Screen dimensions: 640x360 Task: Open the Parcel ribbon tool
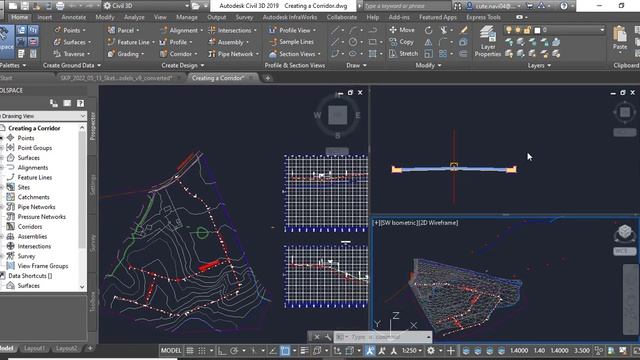pyautogui.click(x=123, y=30)
